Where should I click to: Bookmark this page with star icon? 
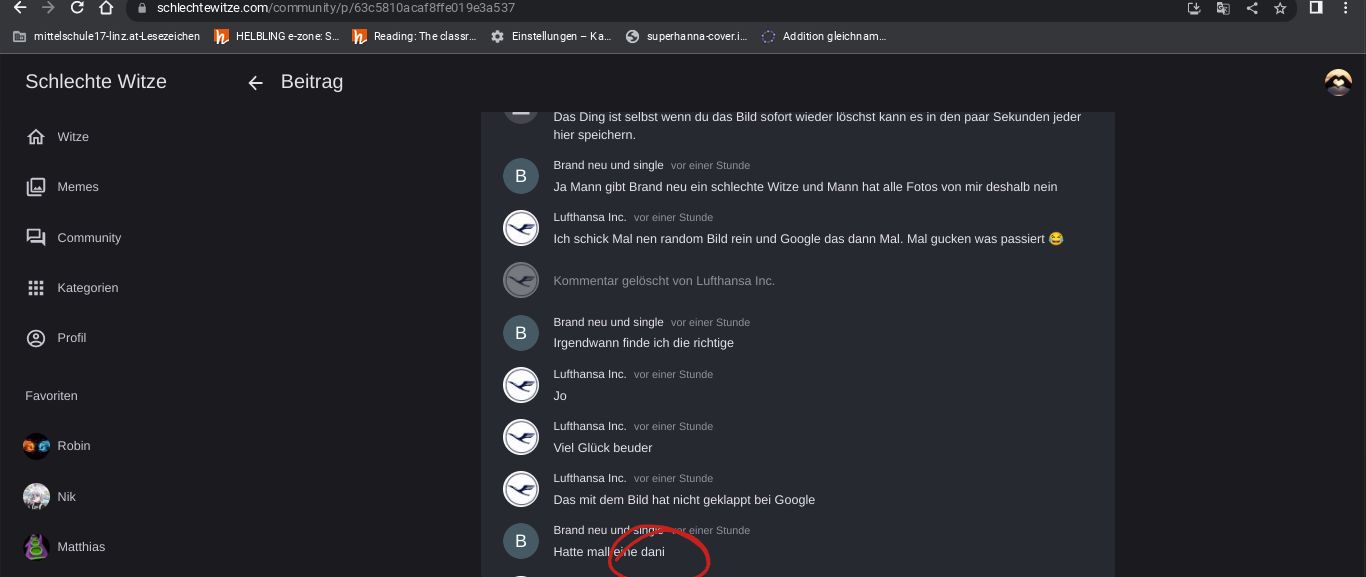(x=1280, y=8)
